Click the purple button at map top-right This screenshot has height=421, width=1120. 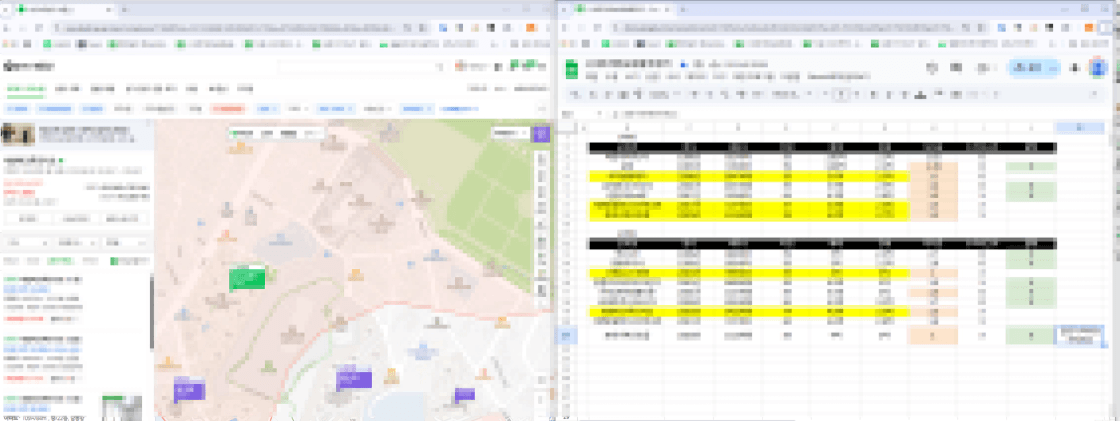click(540, 133)
